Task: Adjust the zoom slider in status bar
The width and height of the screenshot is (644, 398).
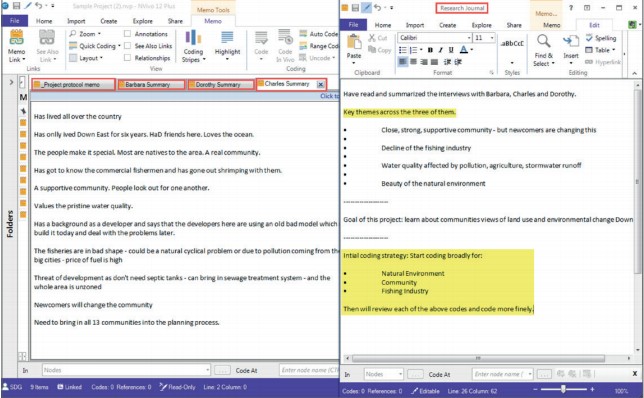Action: pos(563,389)
